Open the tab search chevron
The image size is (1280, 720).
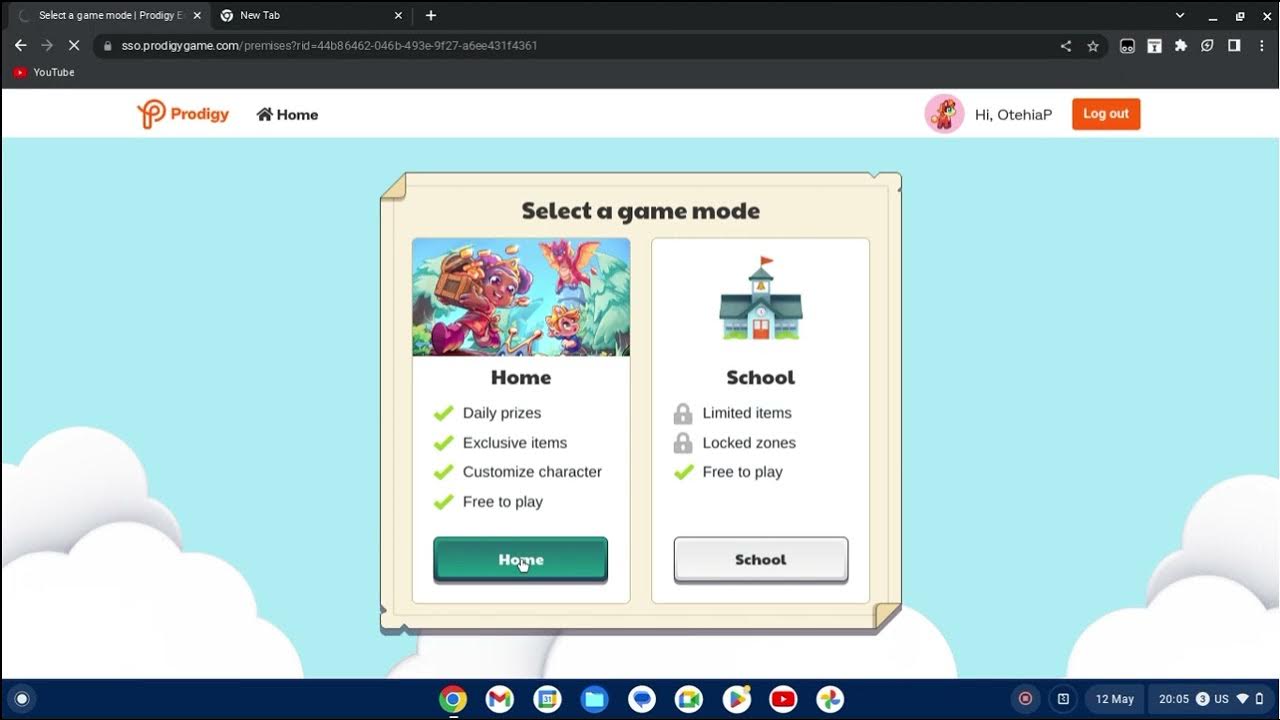pos(1180,15)
